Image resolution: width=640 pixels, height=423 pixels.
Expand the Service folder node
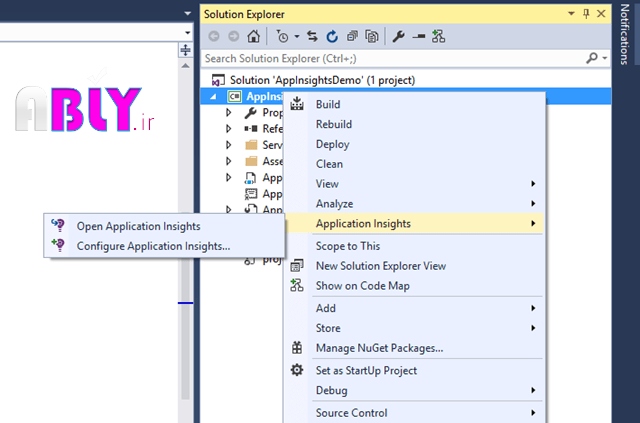[x=229, y=145]
